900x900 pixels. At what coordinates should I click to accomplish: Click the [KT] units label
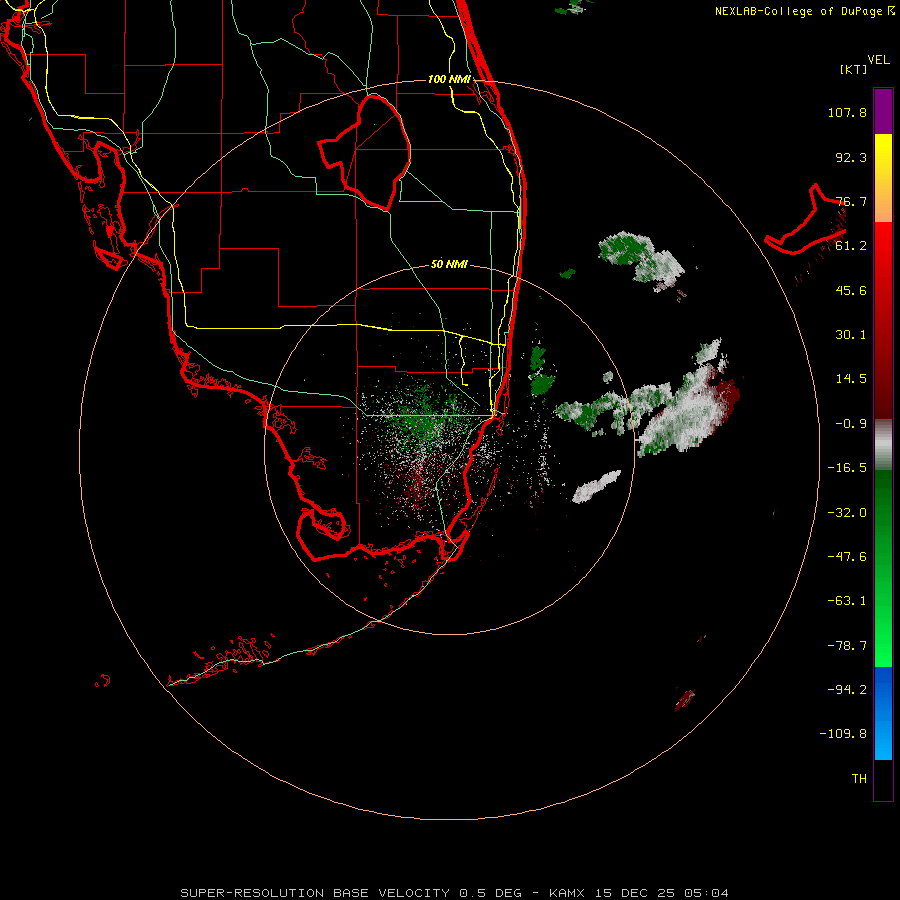point(853,69)
